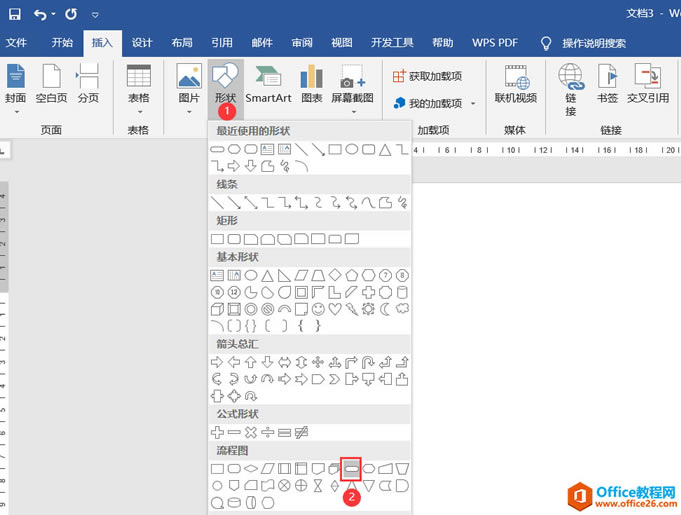Switch to the 布局 tab
This screenshot has width=681, height=515.
click(182, 43)
